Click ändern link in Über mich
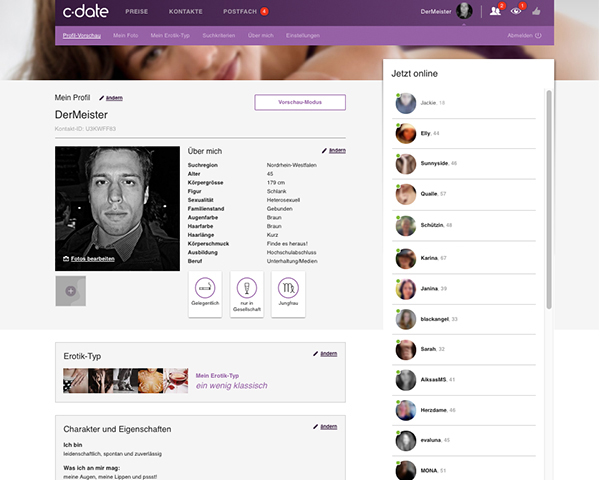 tap(338, 151)
